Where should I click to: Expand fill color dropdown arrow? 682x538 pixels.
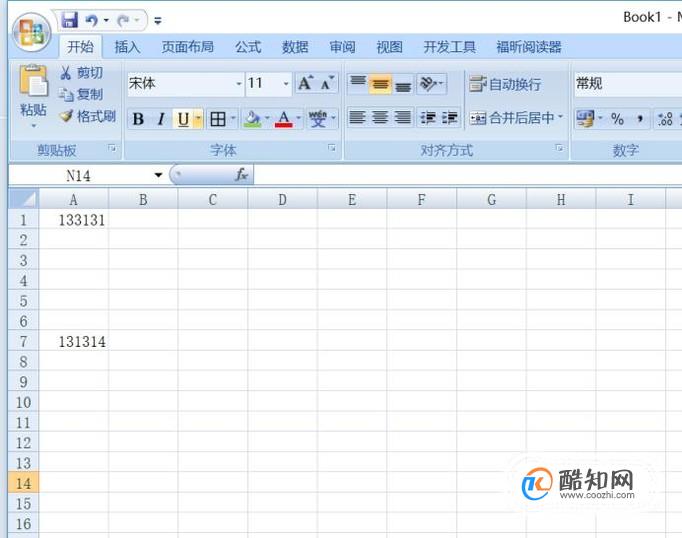267,118
